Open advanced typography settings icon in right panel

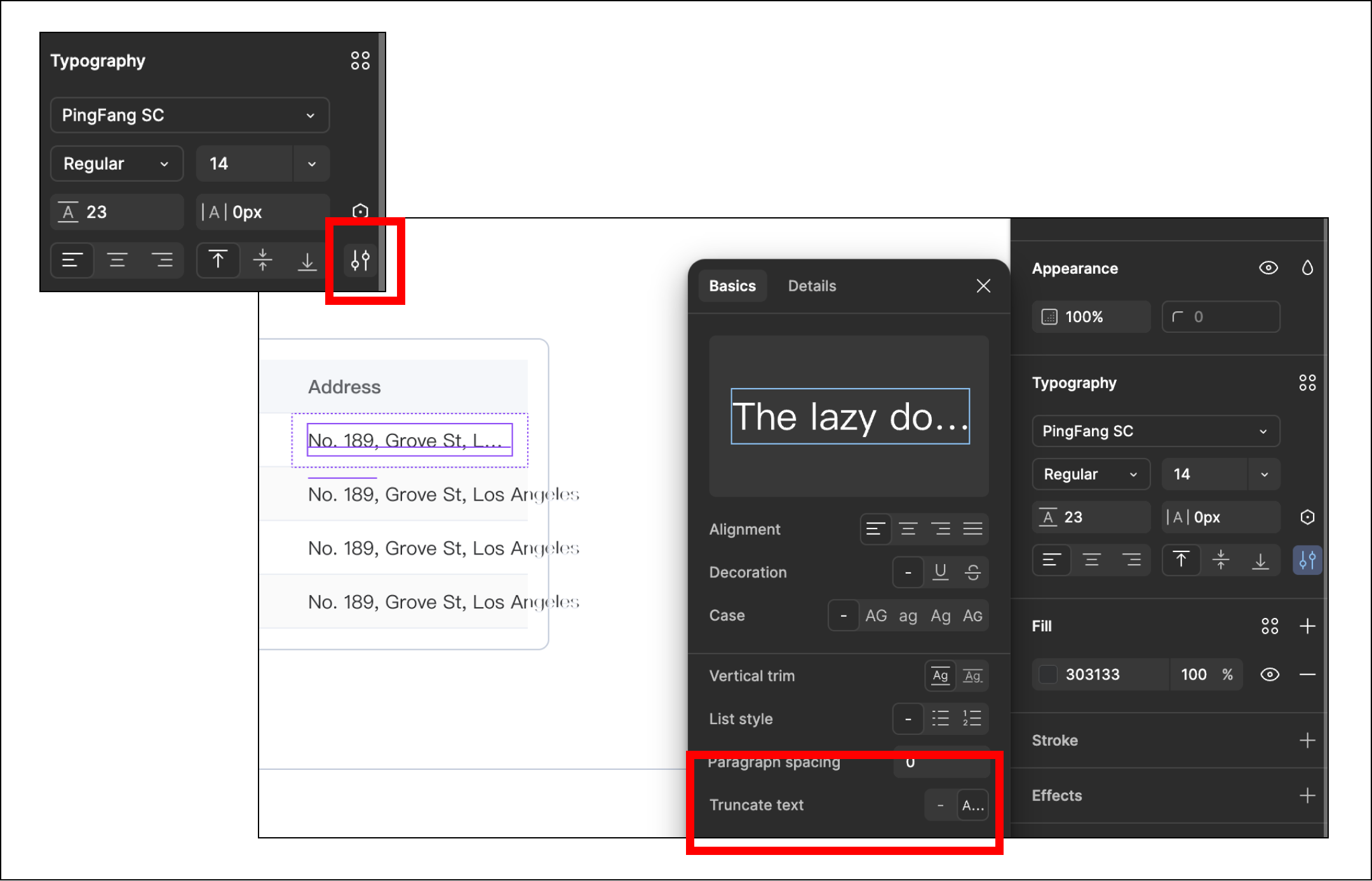(1307, 560)
